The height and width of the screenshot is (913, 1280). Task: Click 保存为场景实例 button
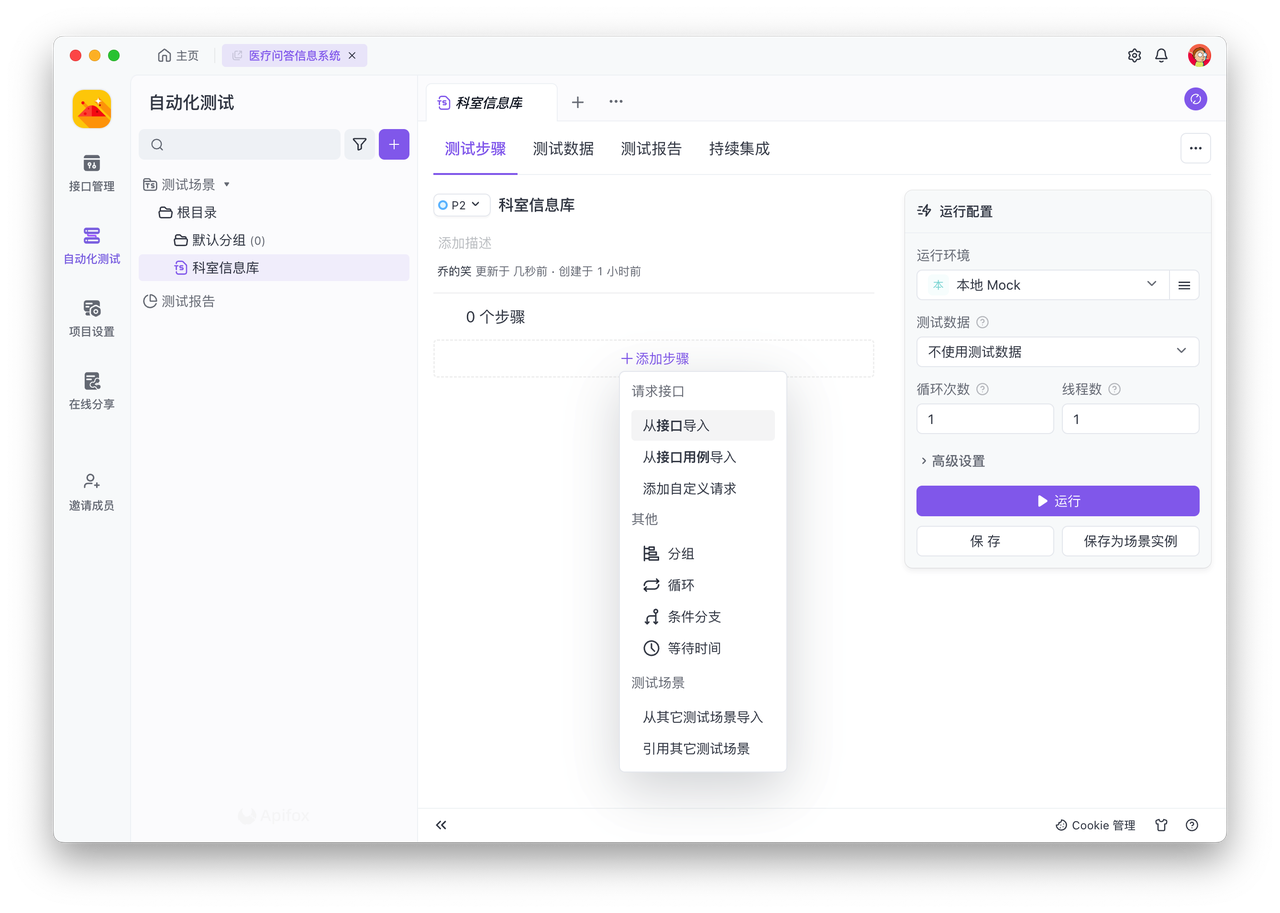[x=1130, y=541]
